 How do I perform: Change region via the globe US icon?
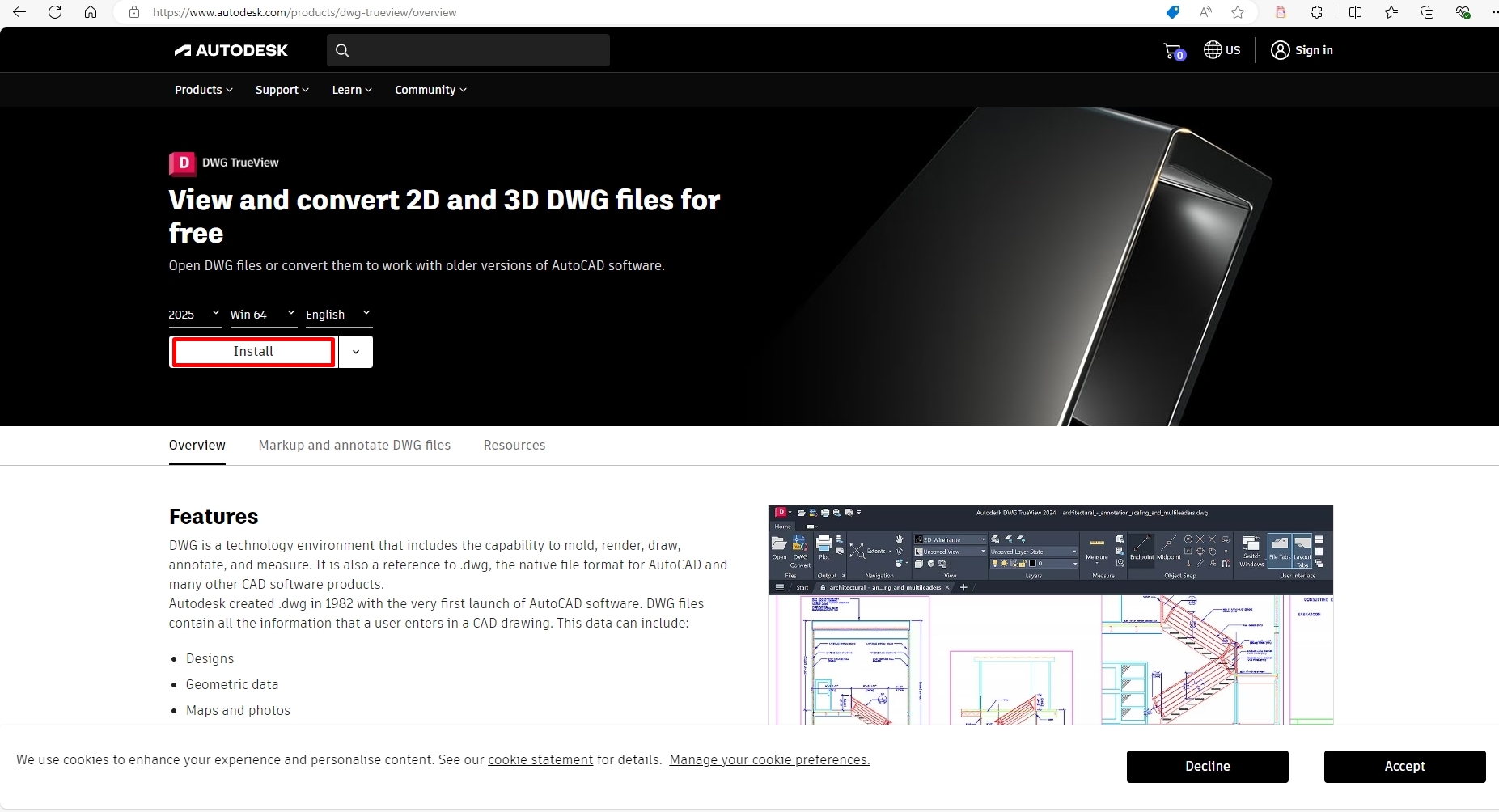(1222, 50)
